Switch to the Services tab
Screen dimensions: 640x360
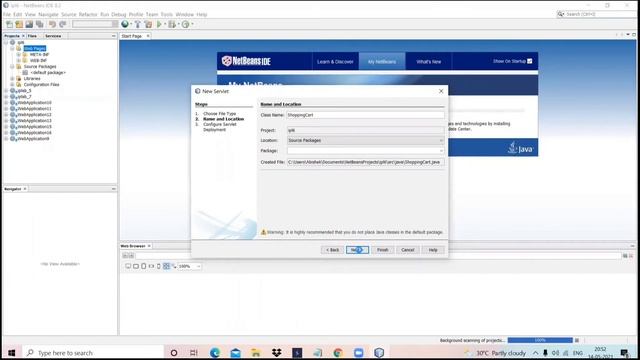tap(53, 36)
